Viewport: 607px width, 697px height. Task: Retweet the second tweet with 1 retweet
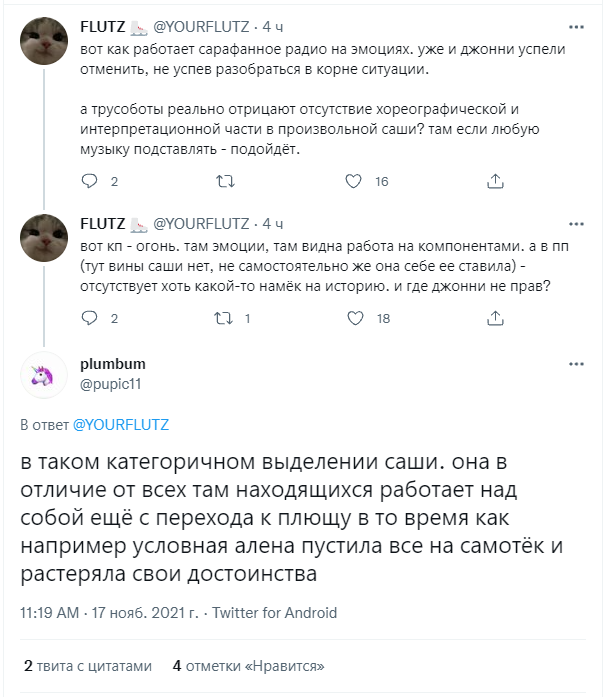[226, 318]
